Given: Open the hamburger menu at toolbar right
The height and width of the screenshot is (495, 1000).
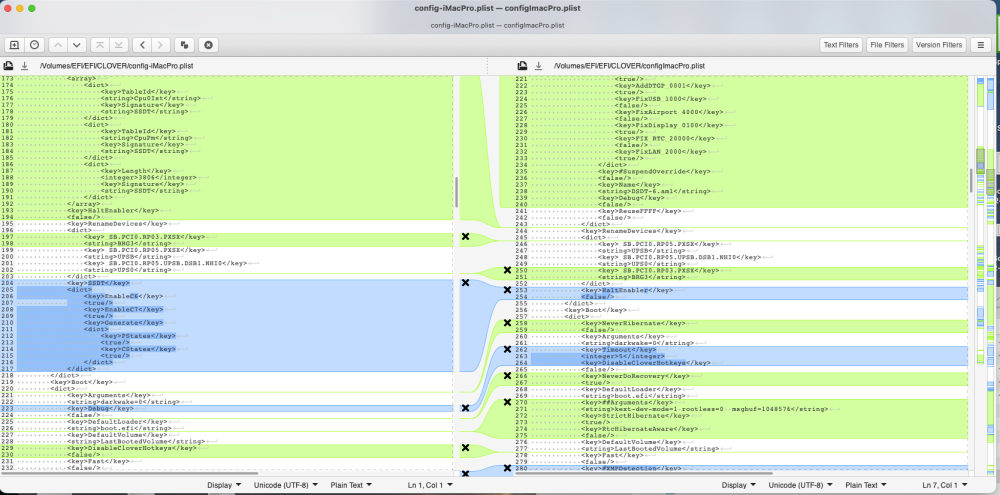Looking at the screenshot, I should click(x=981, y=45).
